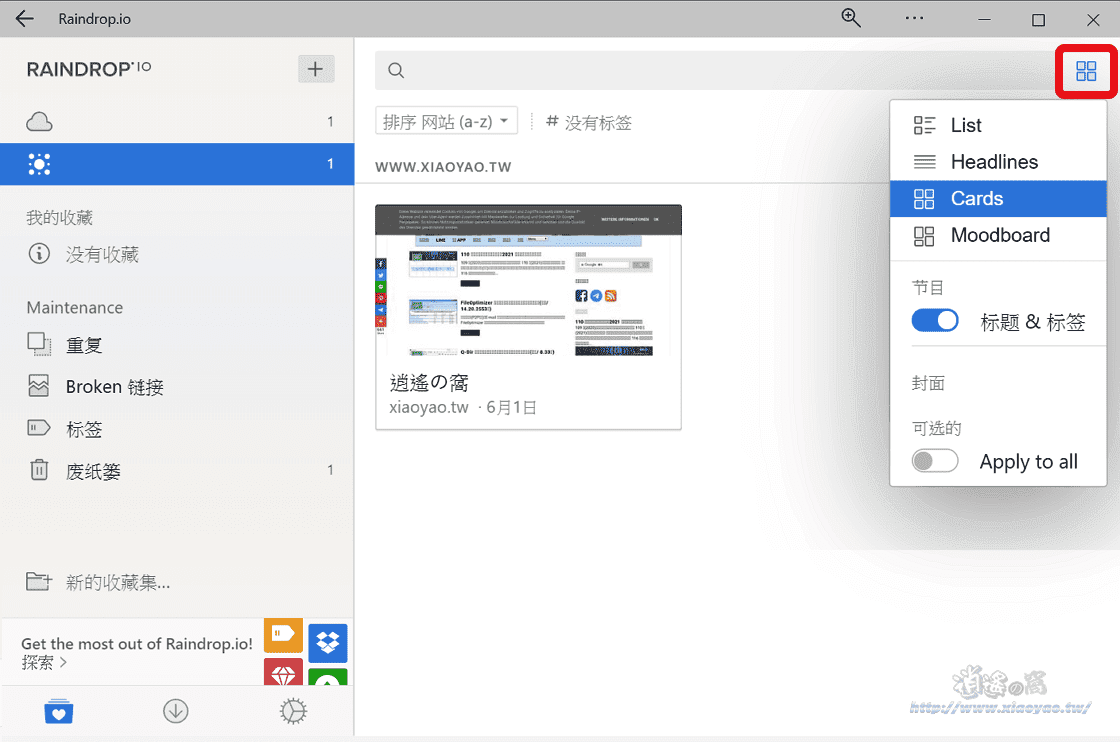Click the 没有标签 tag filter
The width and height of the screenshot is (1120, 742).
[589, 122]
